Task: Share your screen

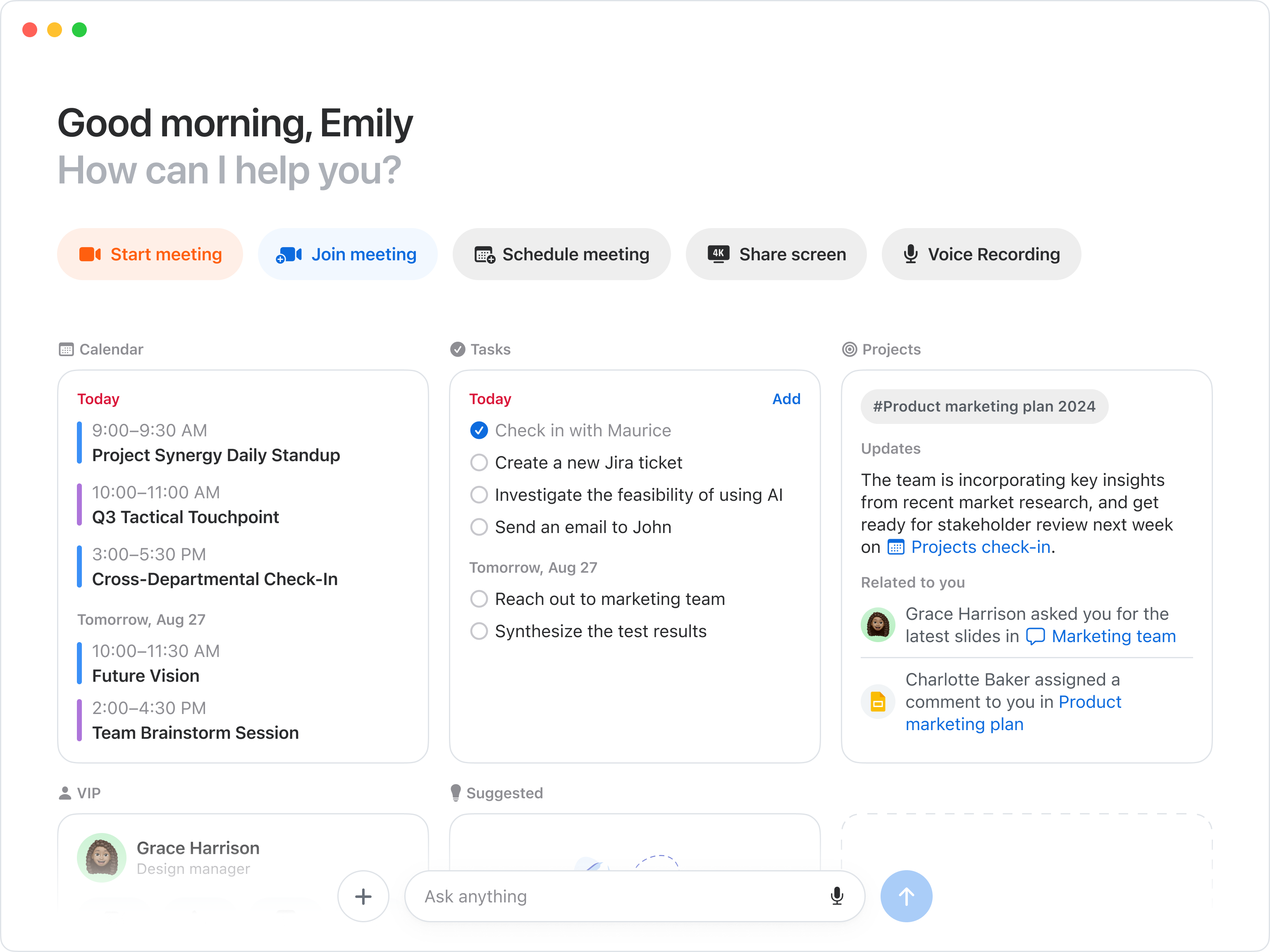Action: click(x=776, y=254)
